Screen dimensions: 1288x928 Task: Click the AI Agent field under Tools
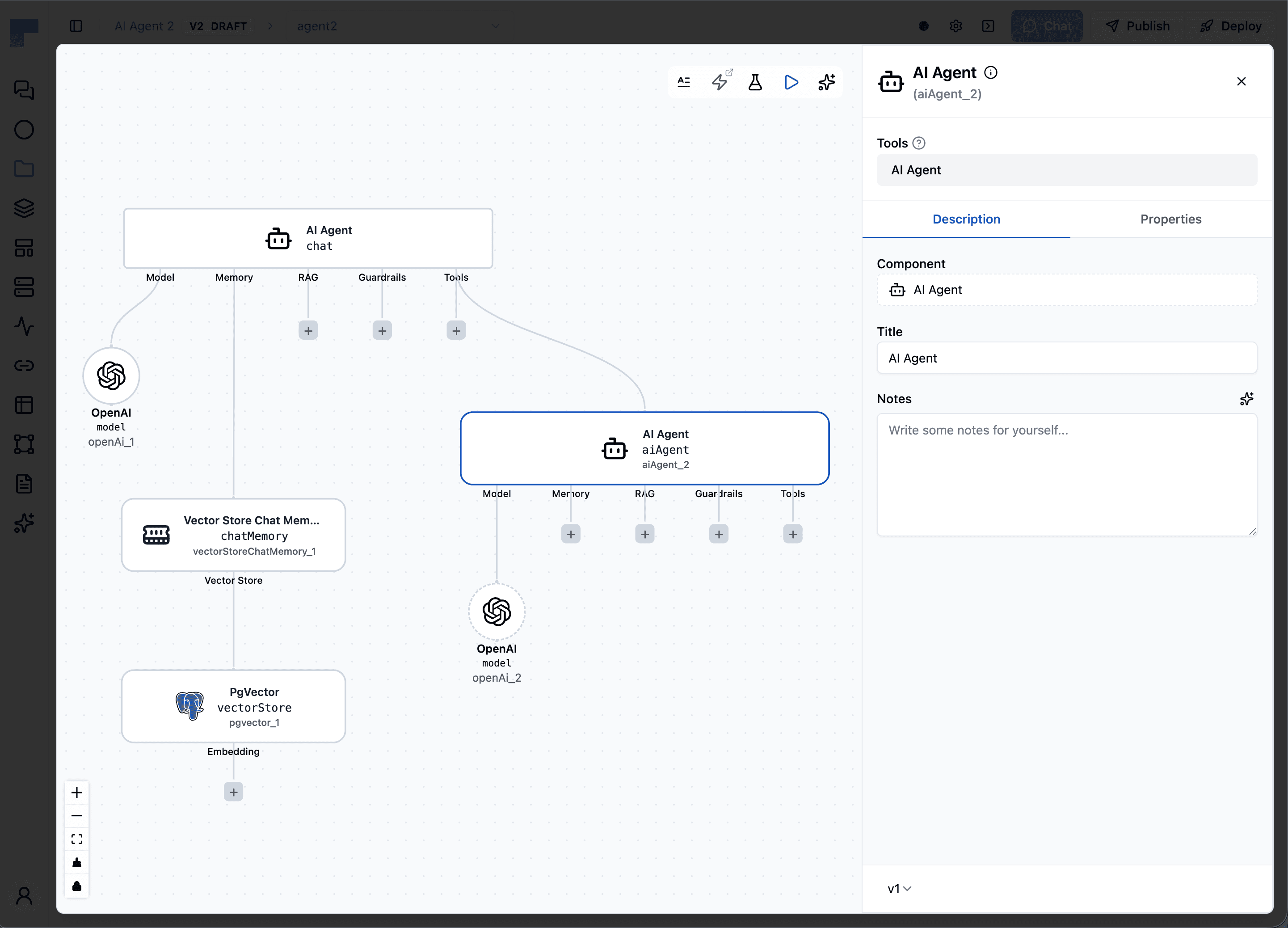[1066, 170]
